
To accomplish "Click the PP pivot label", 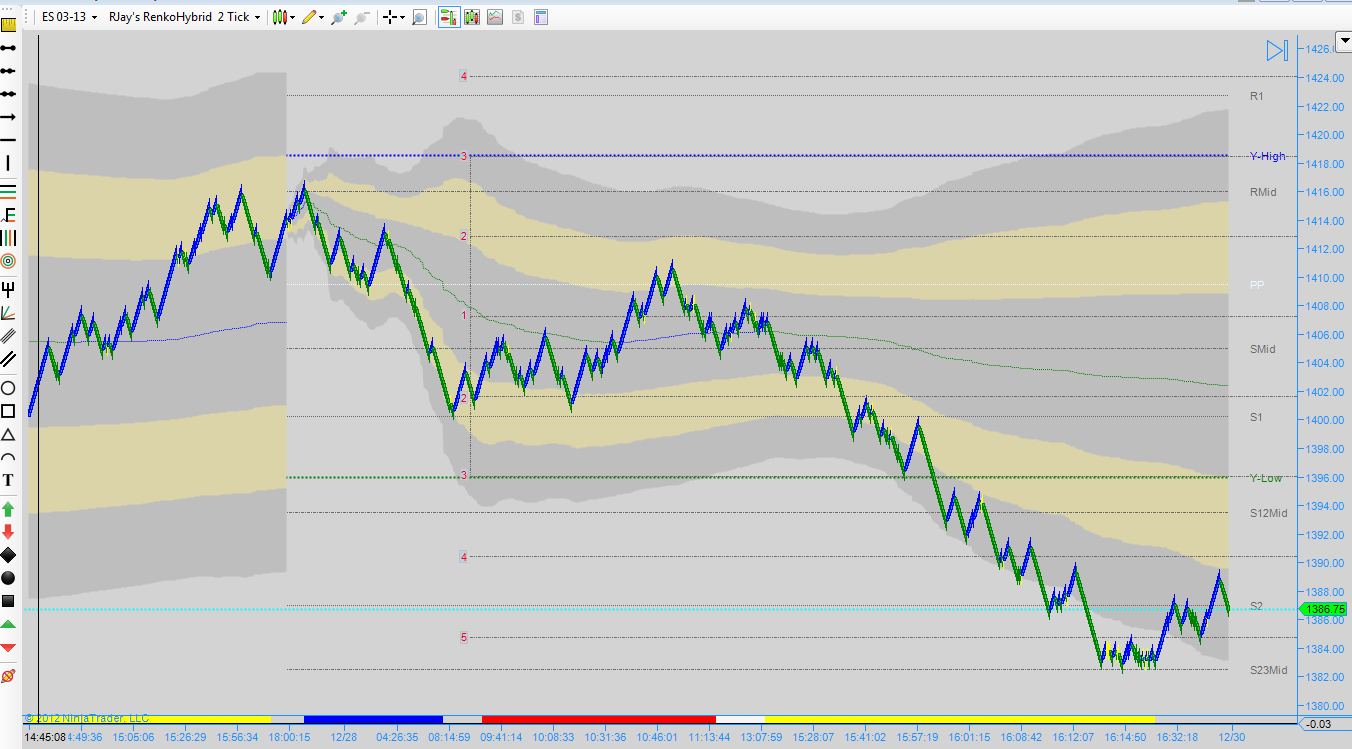I will (x=1257, y=285).
